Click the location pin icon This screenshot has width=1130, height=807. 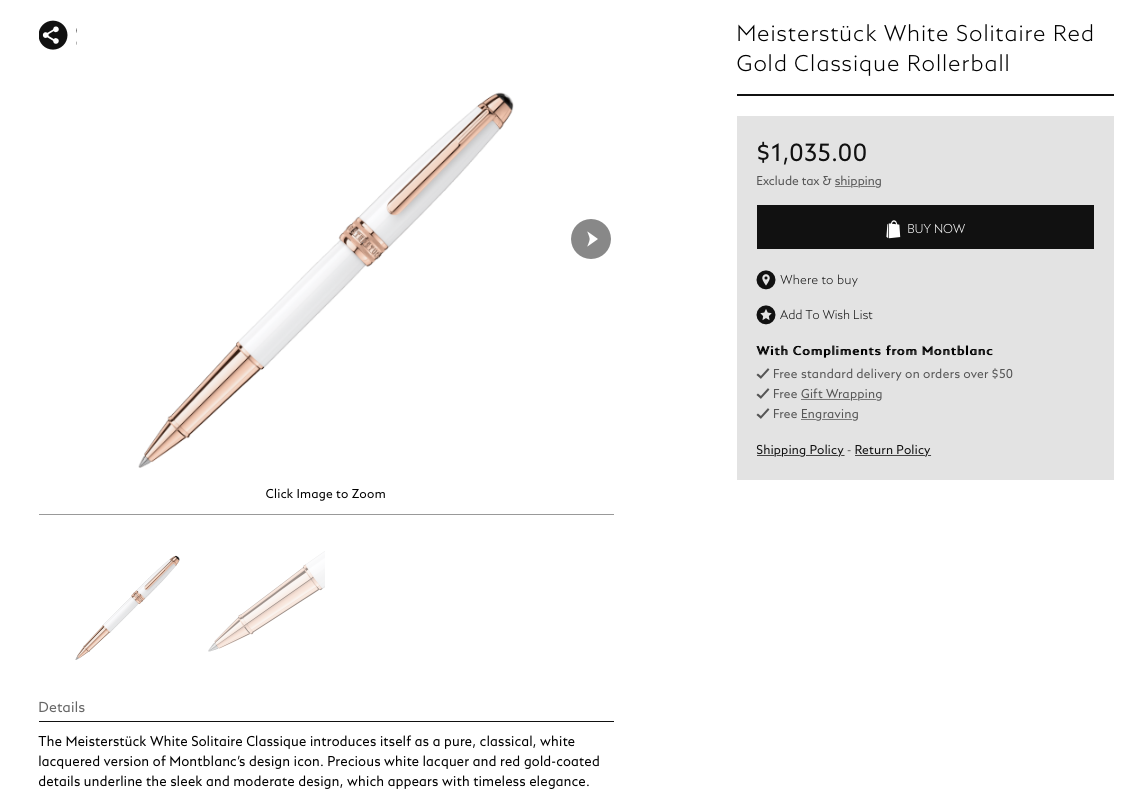[x=765, y=280]
